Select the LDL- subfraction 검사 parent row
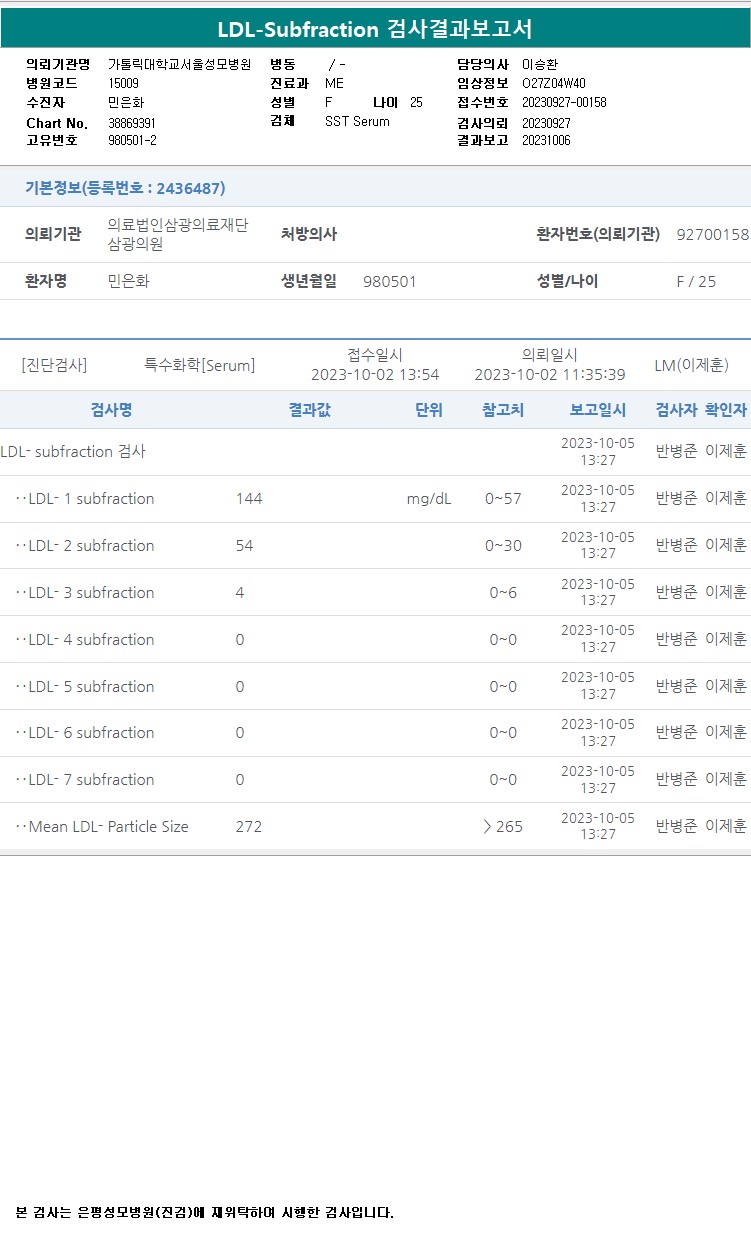 coord(375,452)
